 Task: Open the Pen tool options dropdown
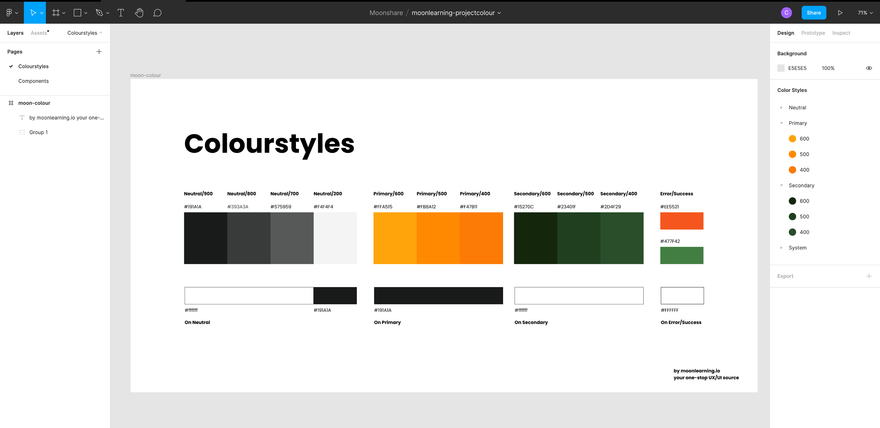(108, 13)
